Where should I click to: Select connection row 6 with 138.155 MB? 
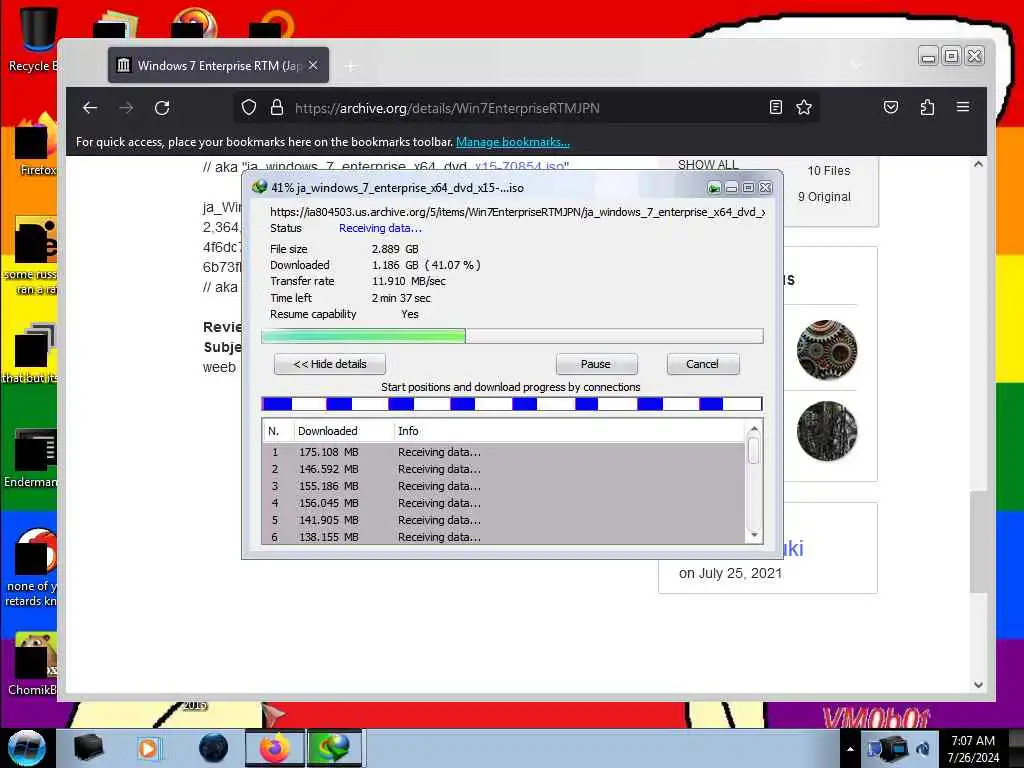[503, 537]
